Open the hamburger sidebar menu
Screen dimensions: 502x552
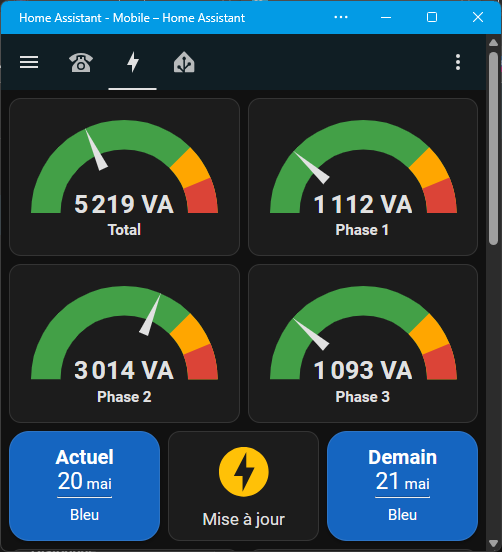pyautogui.click(x=29, y=62)
